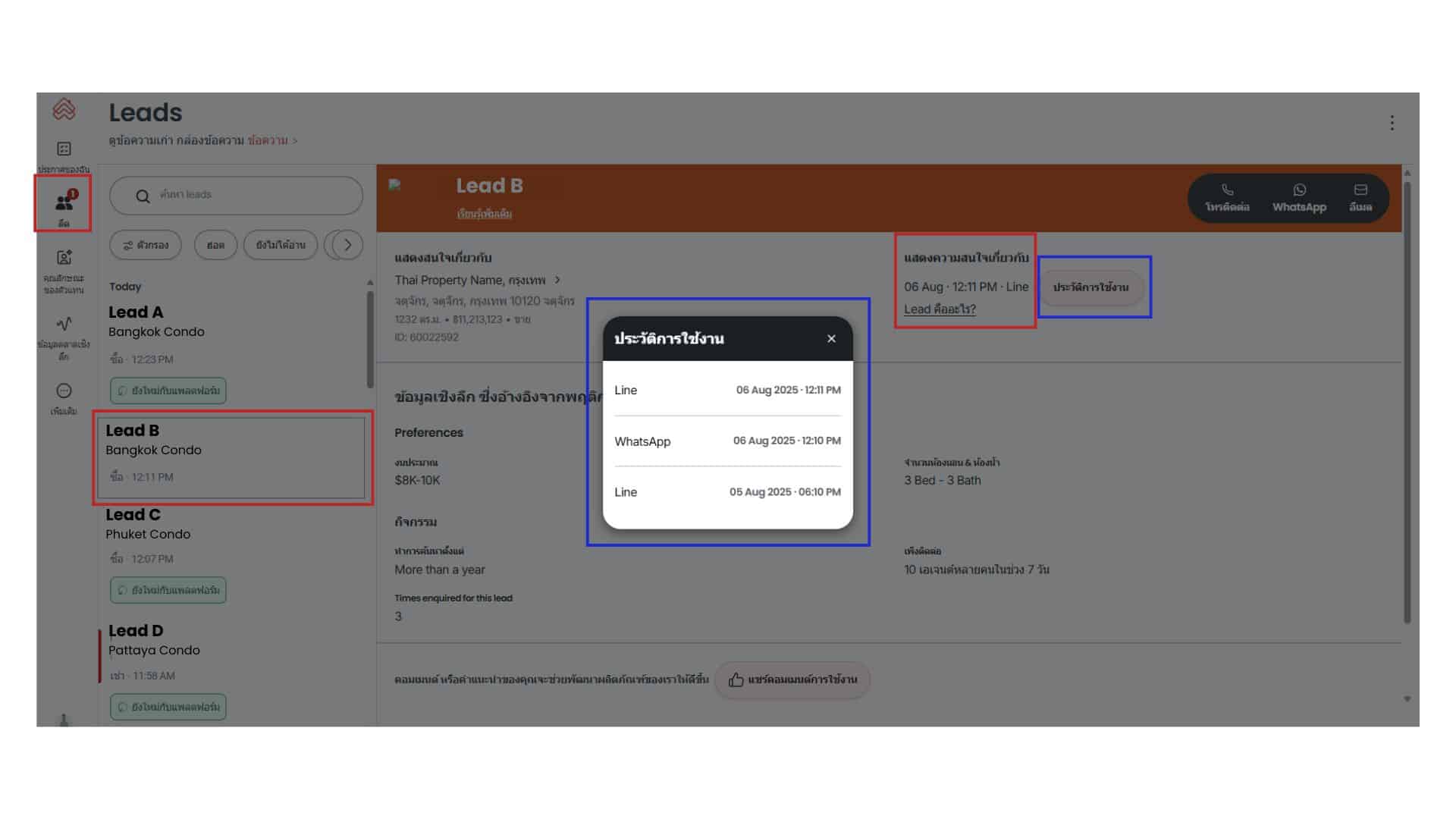This screenshot has width=1456, height=819.
Task: Close the usage history popup
Action: tap(831, 339)
